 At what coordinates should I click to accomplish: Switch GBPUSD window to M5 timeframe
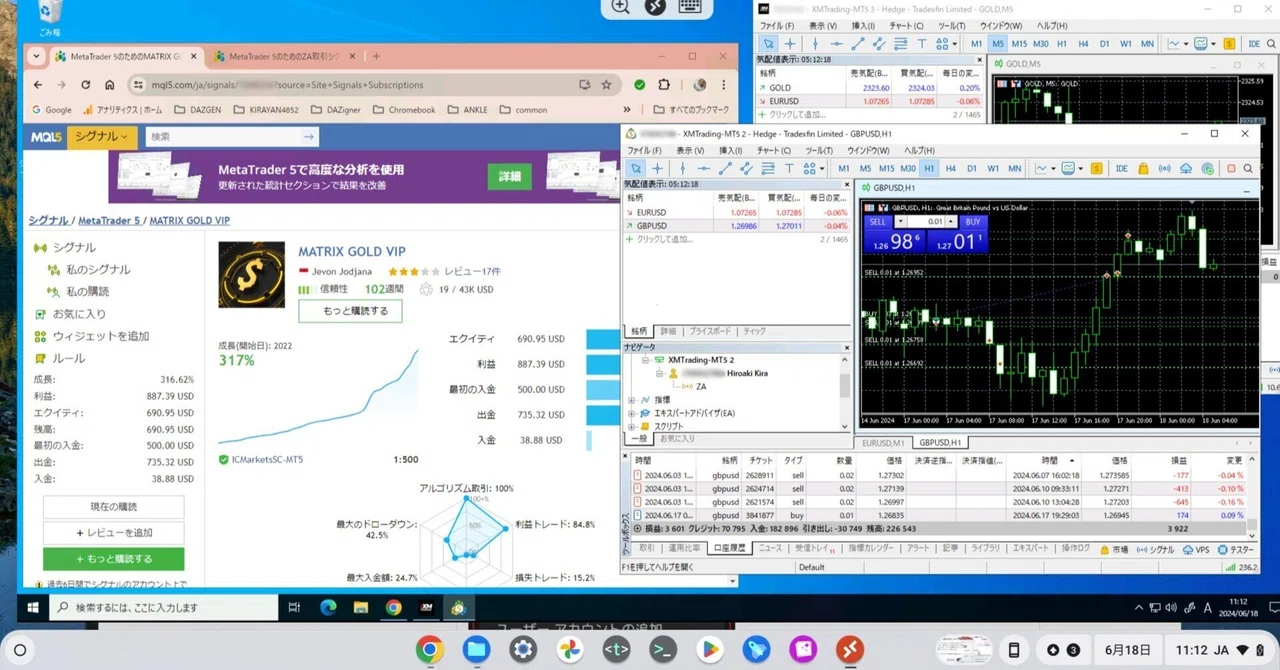click(865, 168)
